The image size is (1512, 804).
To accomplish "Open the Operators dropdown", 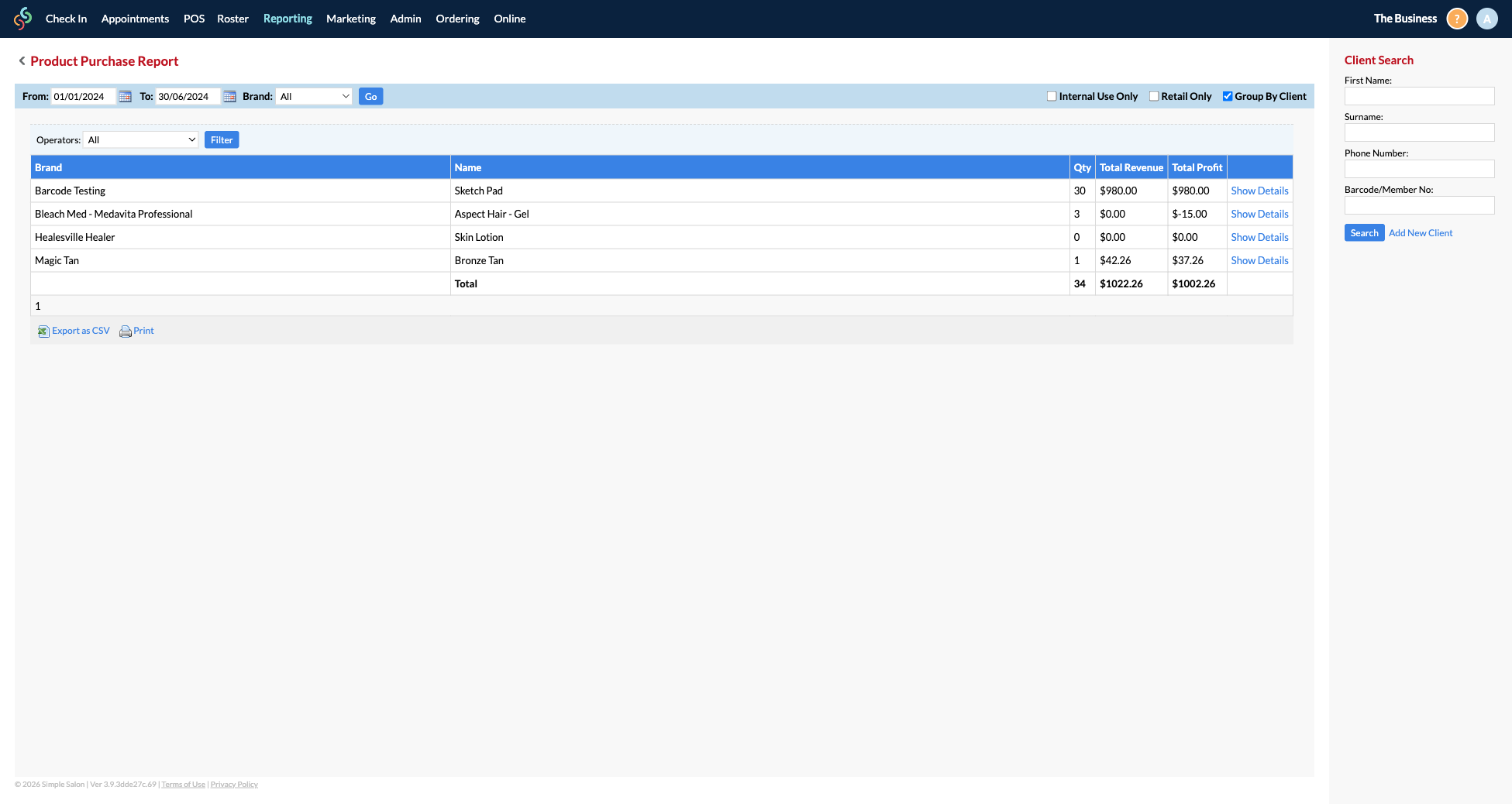I will point(140,139).
